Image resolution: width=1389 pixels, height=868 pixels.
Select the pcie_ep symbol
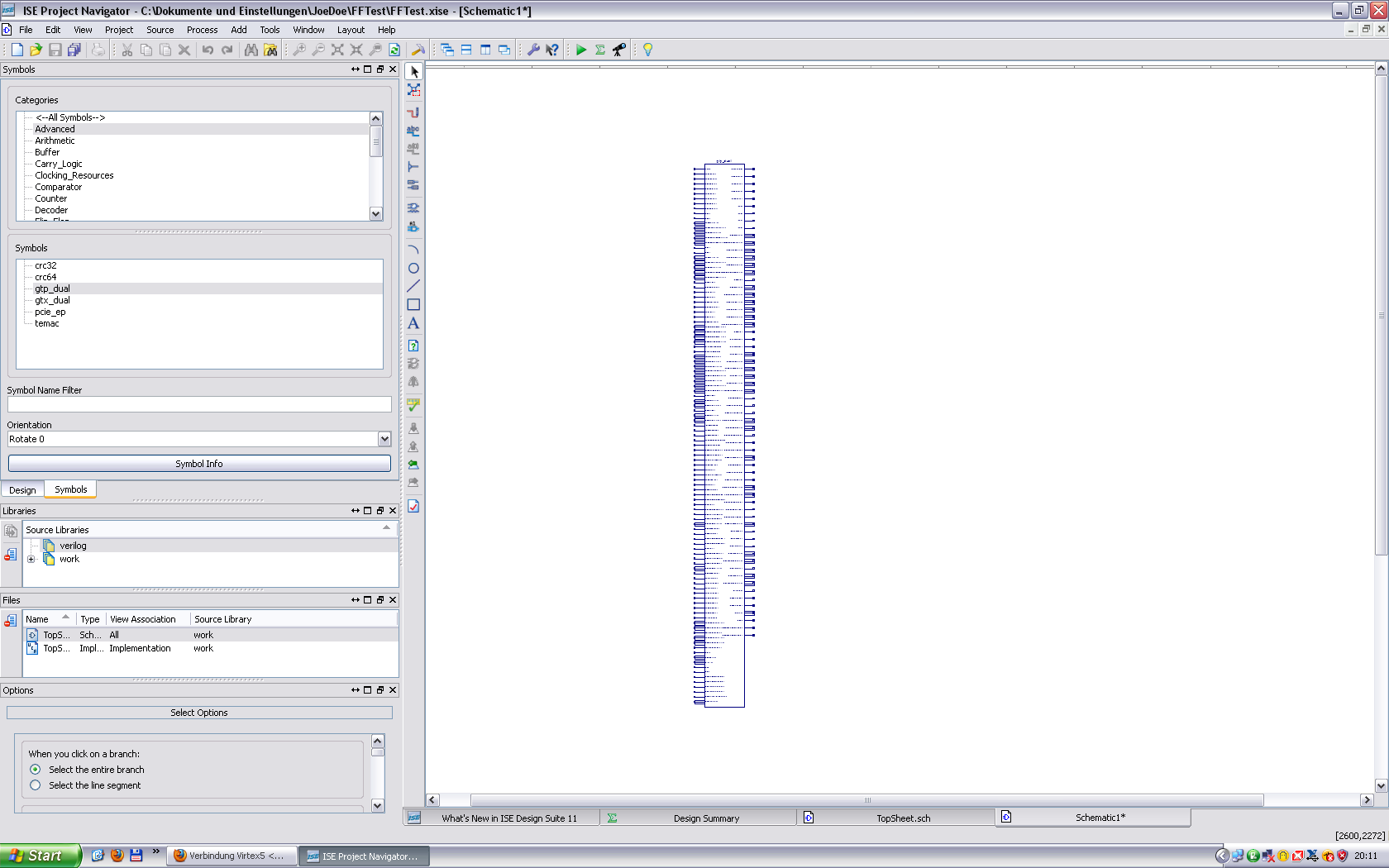pos(50,312)
